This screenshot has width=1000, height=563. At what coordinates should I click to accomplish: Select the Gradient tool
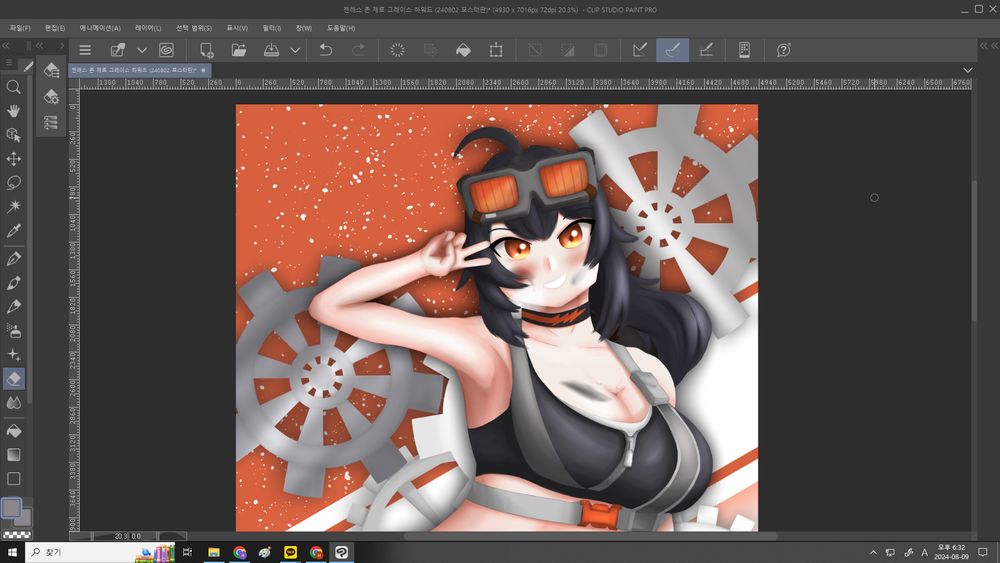click(x=13, y=455)
